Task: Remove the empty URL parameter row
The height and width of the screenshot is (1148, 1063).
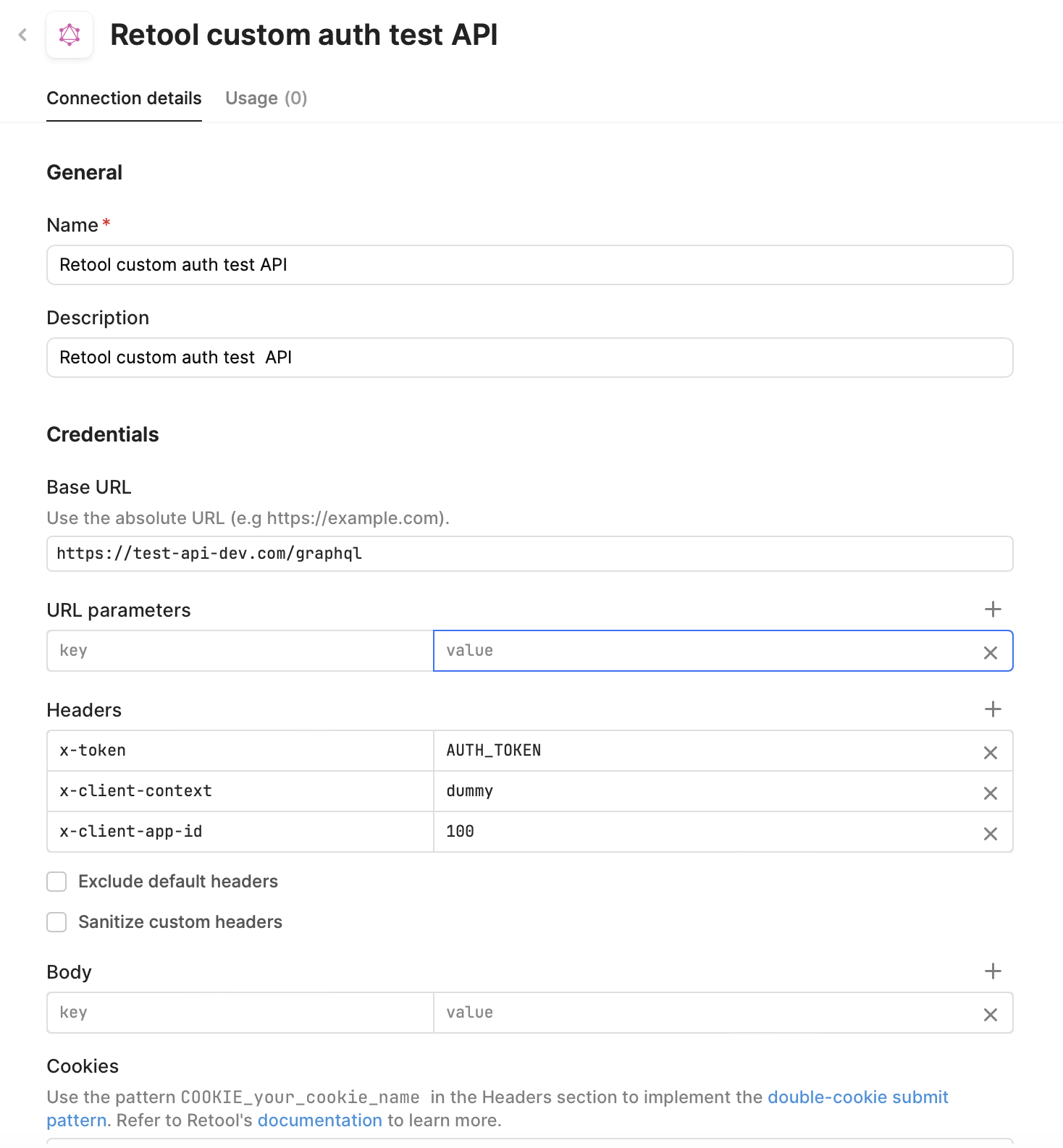Action: click(x=991, y=652)
